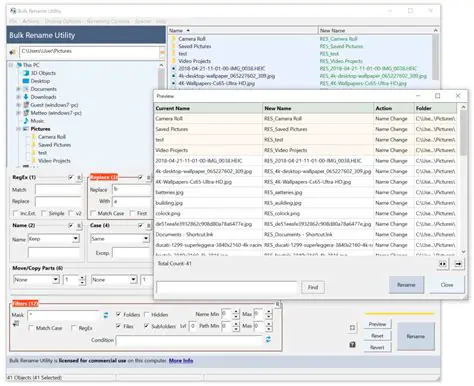The width and height of the screenshot is (474, 386).
Task: Open second None dropdown in Move/Copy Parts
Action: pos(133,280)
